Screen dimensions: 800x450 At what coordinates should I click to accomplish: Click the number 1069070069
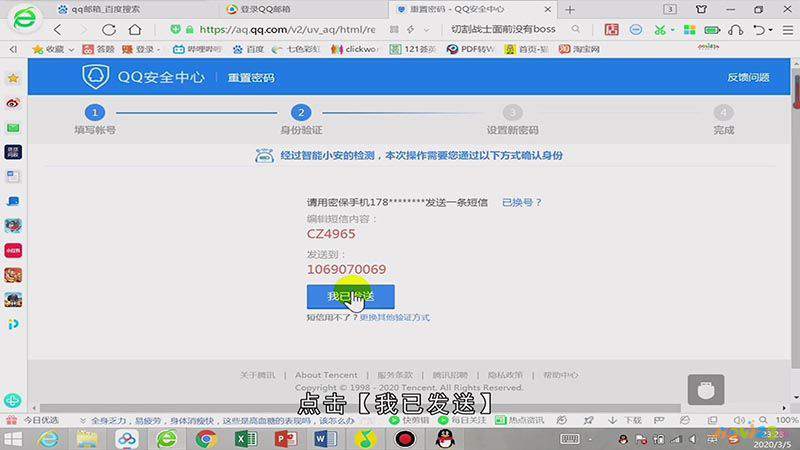coord(346,269)
